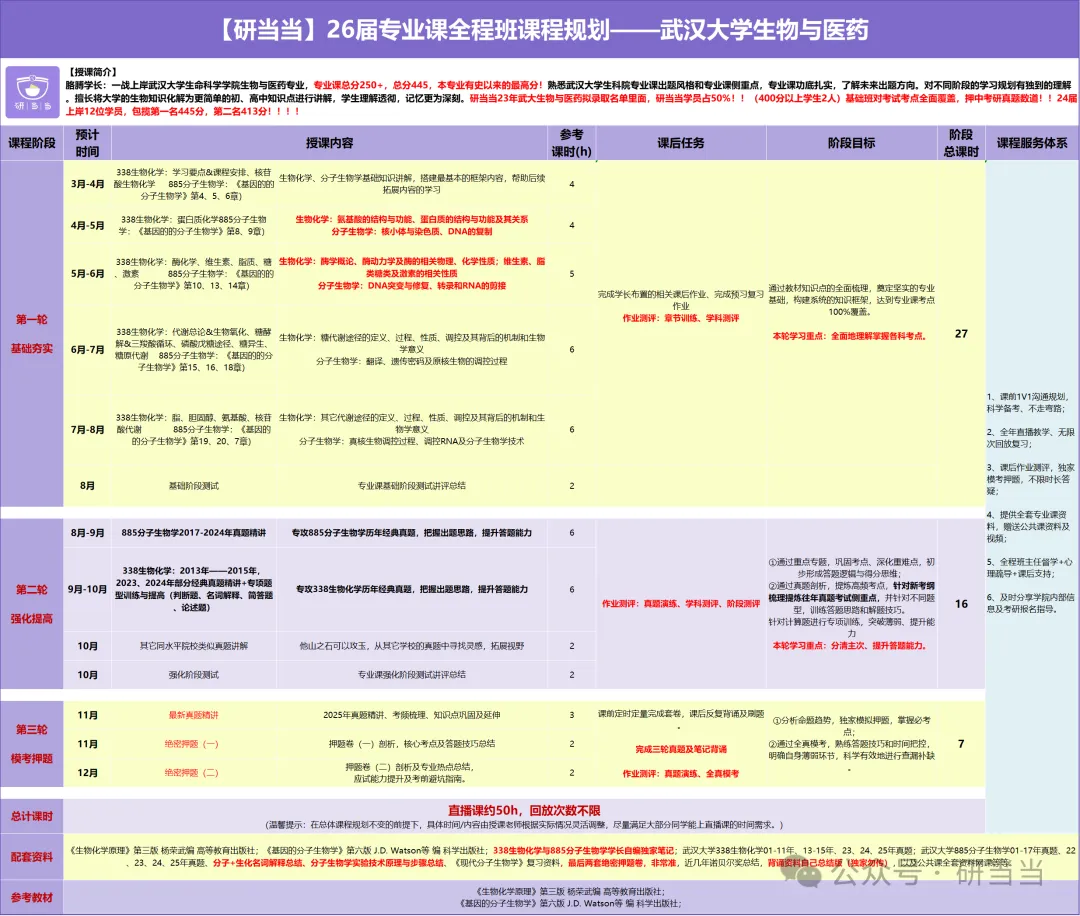
Task: Click the 研当当 bowl logo icon
Action: 32,92
